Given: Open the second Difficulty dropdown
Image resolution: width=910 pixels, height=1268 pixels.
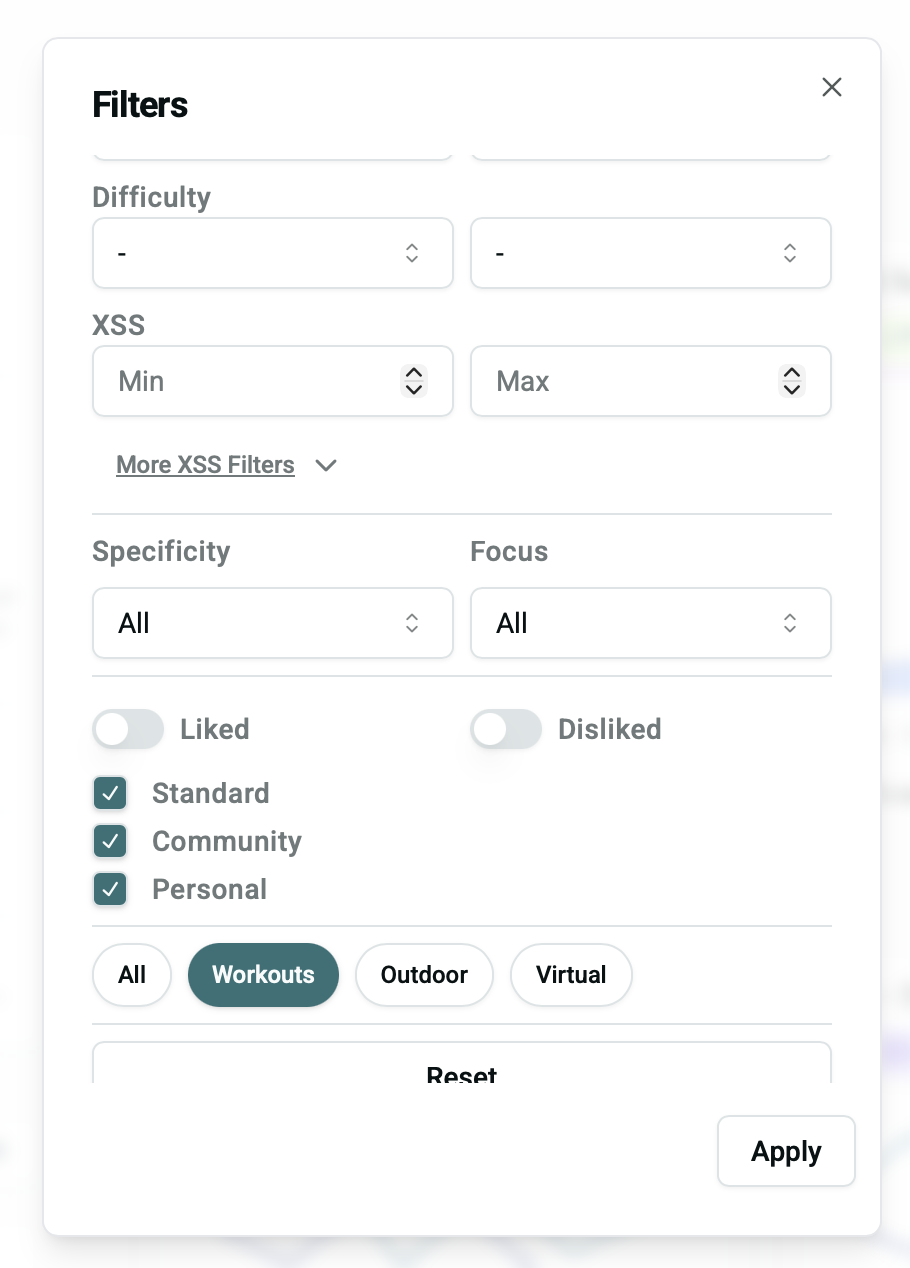Looking at the screenshot, I should pyautogui.click(x=650, y=253).
